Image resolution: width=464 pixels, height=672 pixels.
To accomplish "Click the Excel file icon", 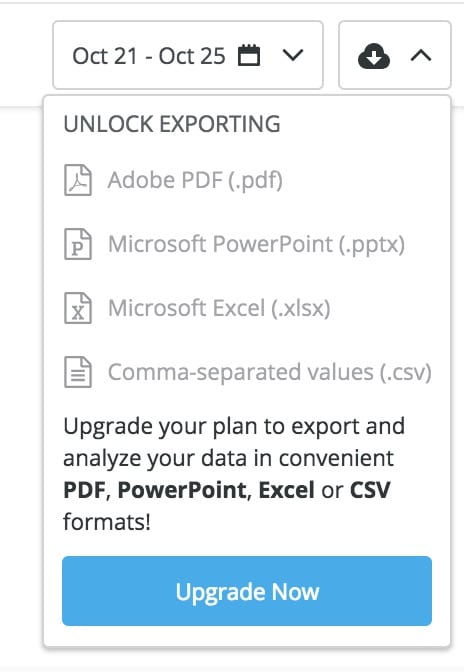I will click(78, 308).
